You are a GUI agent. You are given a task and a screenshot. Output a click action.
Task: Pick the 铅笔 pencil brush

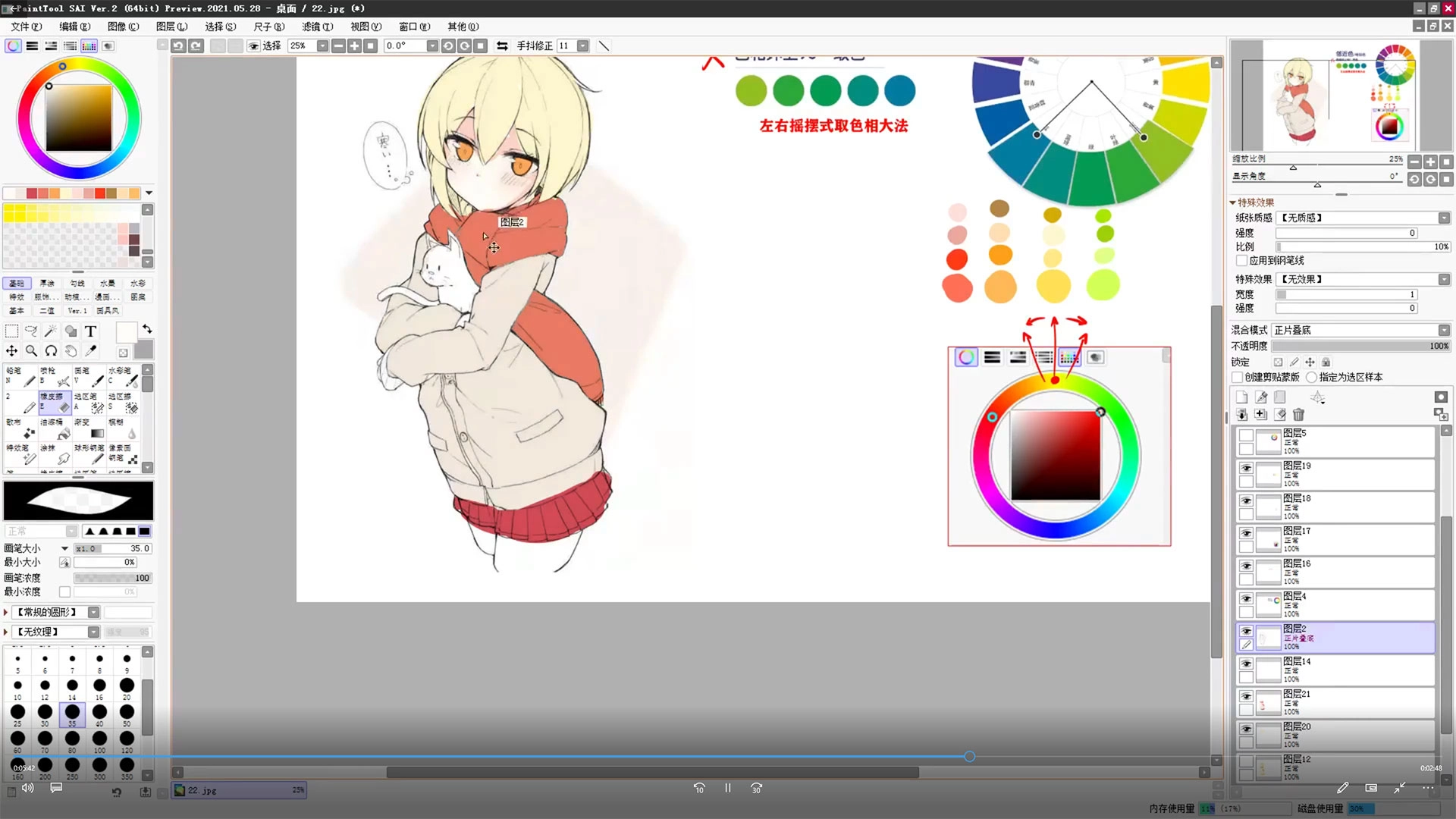point(20,376)
